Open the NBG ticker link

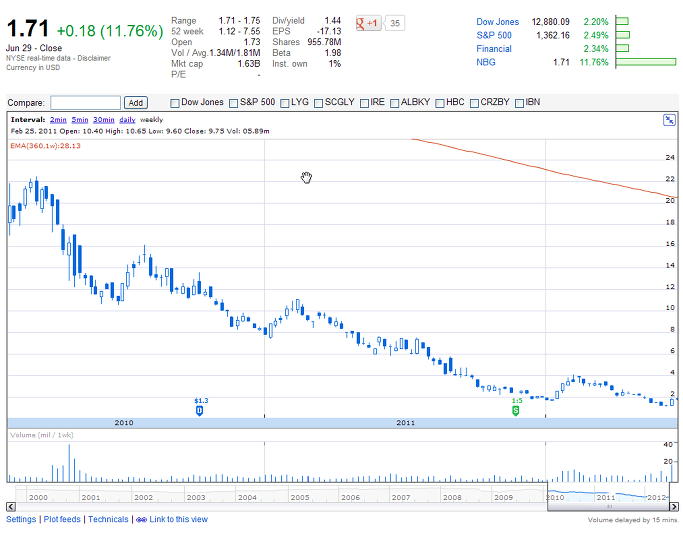(486, 62)
